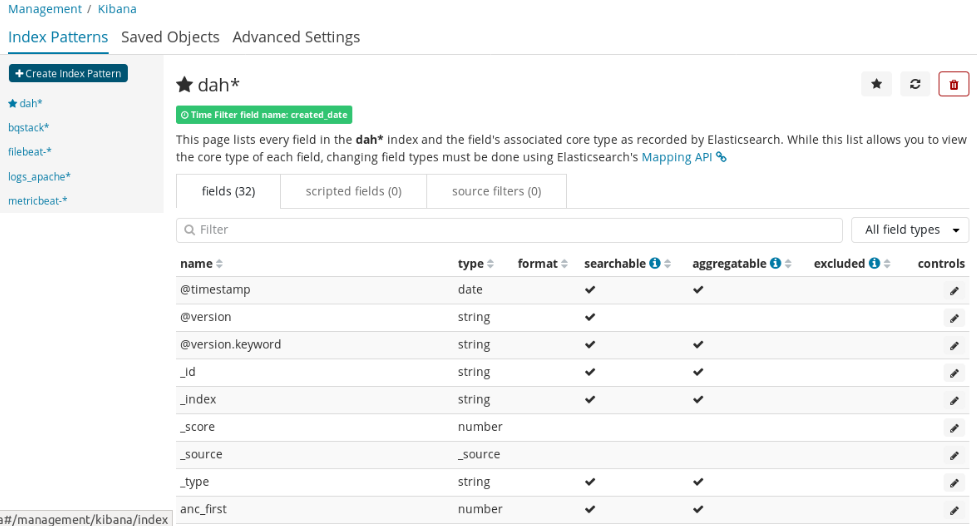Viewport: 977px width, 526px height.
Task: Click info icon beside excluded header
Action: tap(874, 264)
